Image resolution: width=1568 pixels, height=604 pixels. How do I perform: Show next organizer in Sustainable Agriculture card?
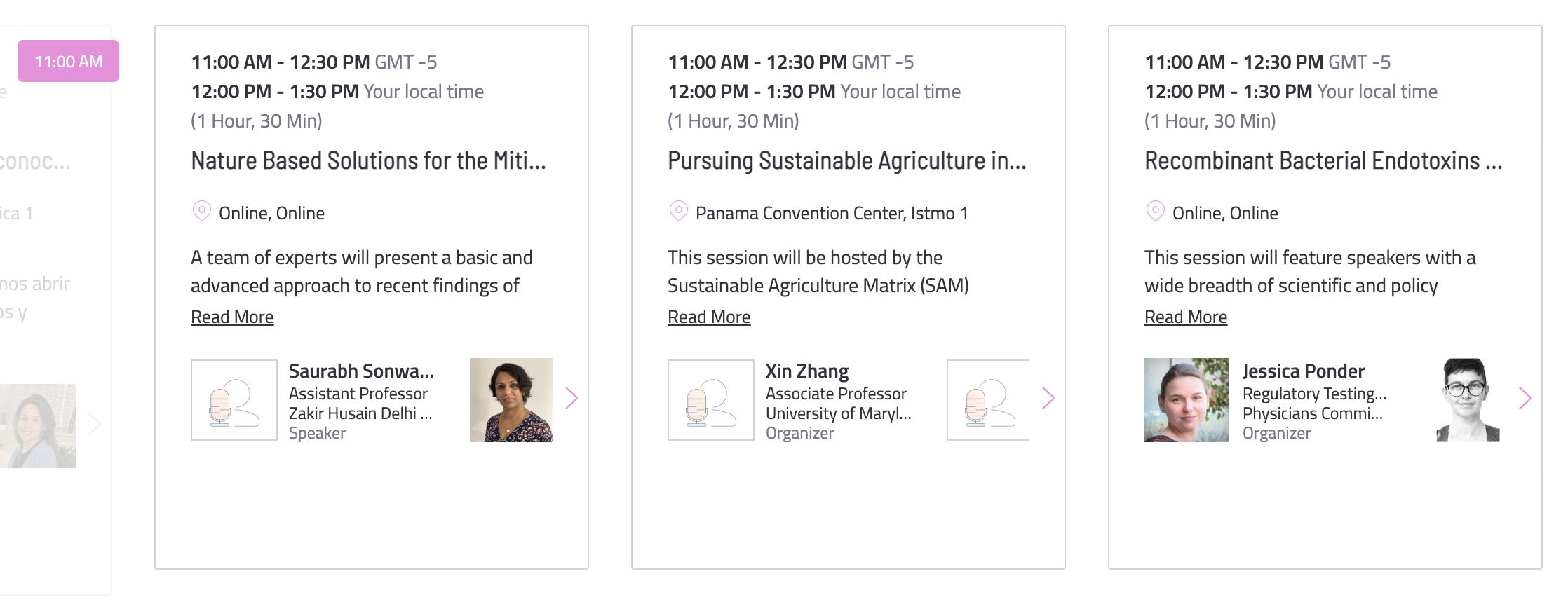click(1048, 399)
